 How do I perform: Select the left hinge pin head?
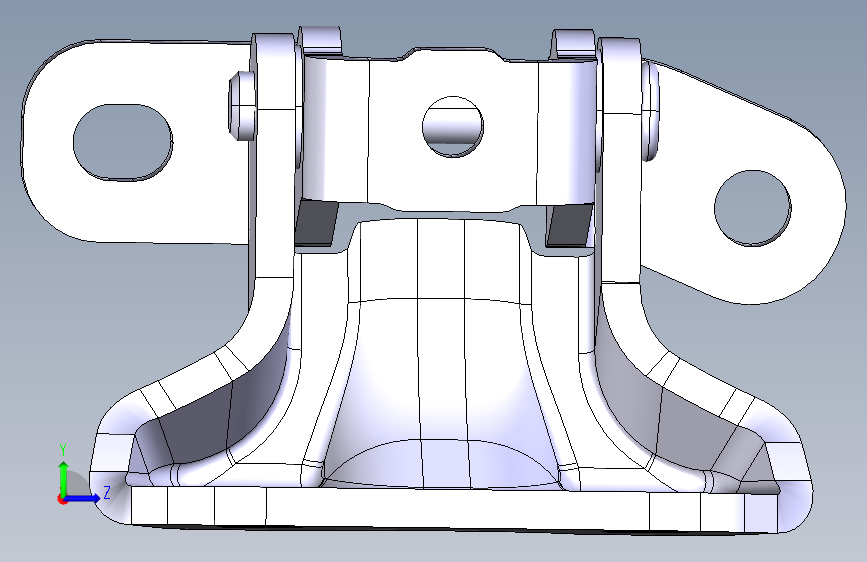coord(242,105)
